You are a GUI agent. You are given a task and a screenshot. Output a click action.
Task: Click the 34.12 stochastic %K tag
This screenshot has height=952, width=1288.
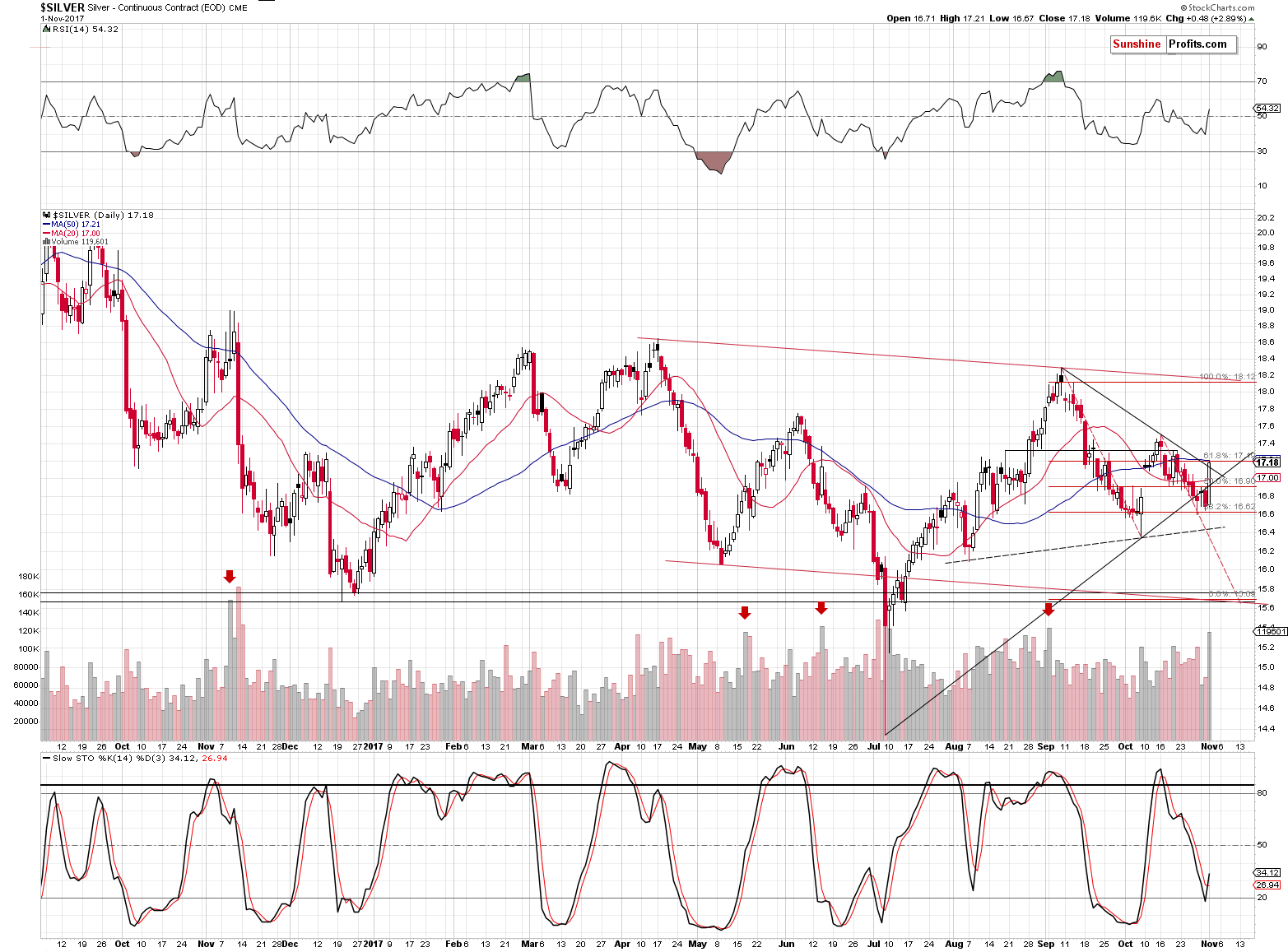[x=1267, y=872]
